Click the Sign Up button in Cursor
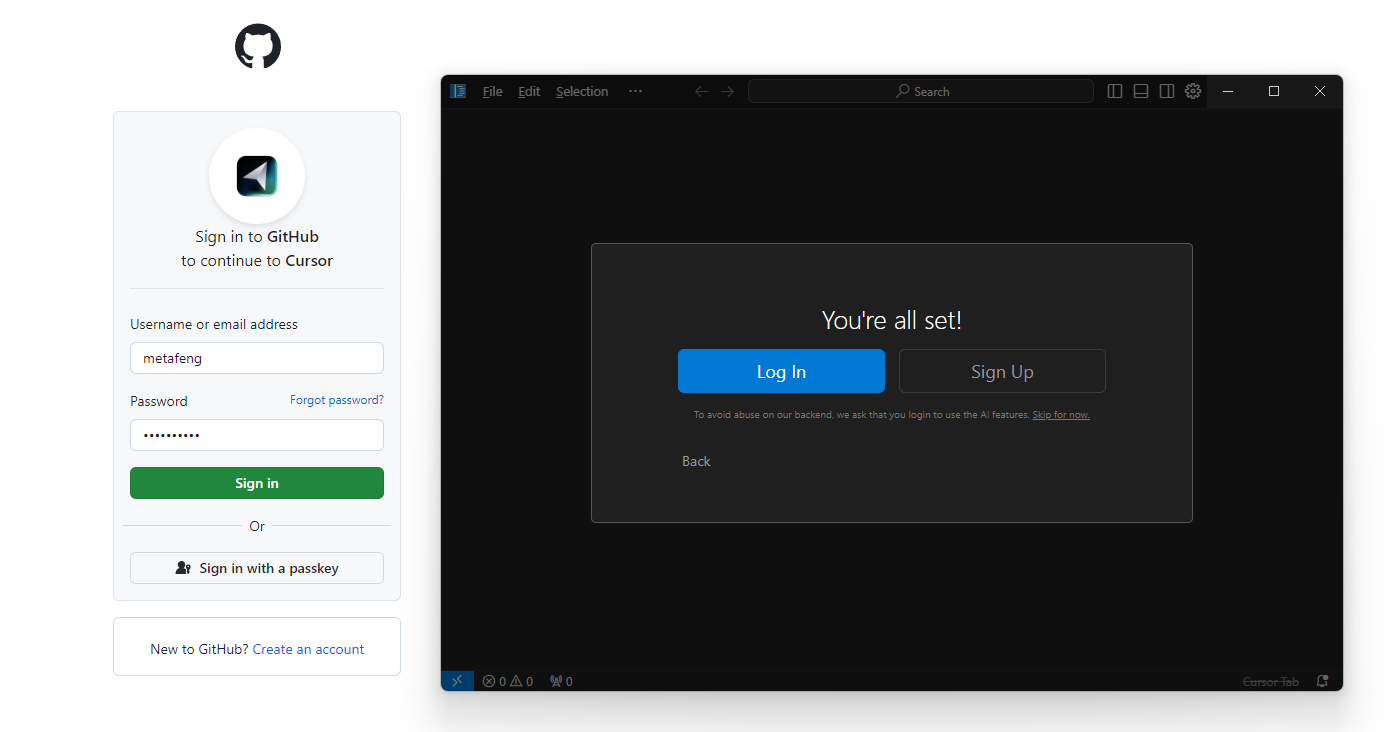 (1002, 371)
